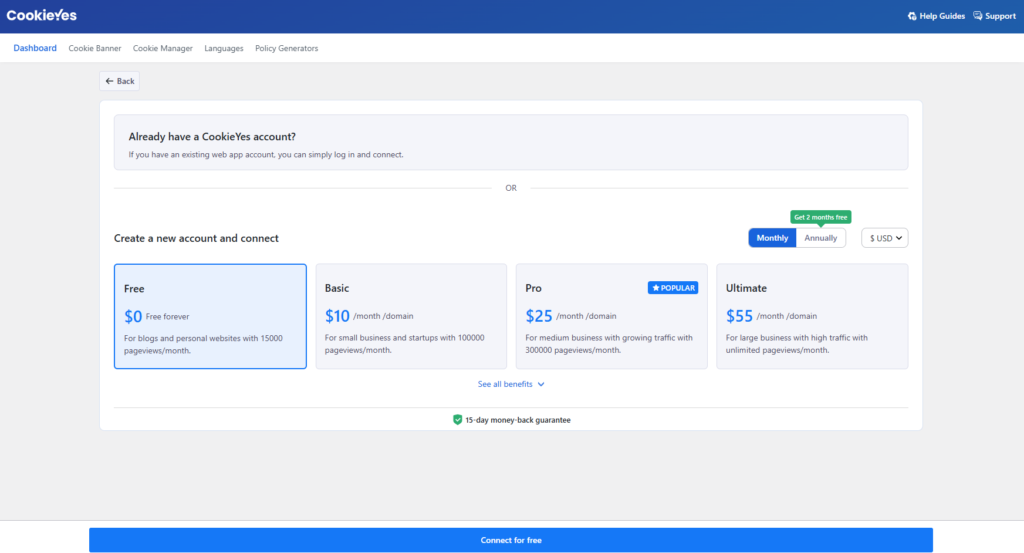
Task: Click the text about 300000 pageviews/month
Action: [609, 344]
